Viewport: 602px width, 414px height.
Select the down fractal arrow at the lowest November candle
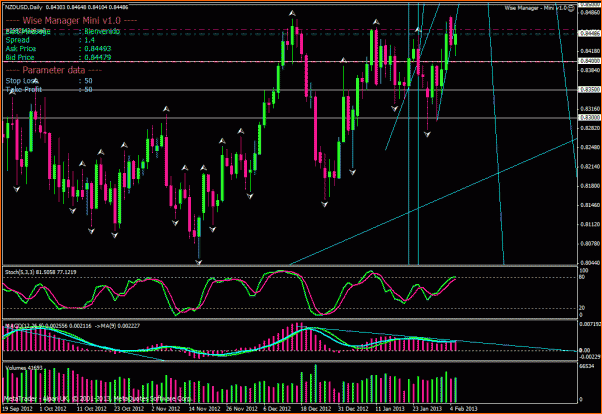[x=198, y=262]
